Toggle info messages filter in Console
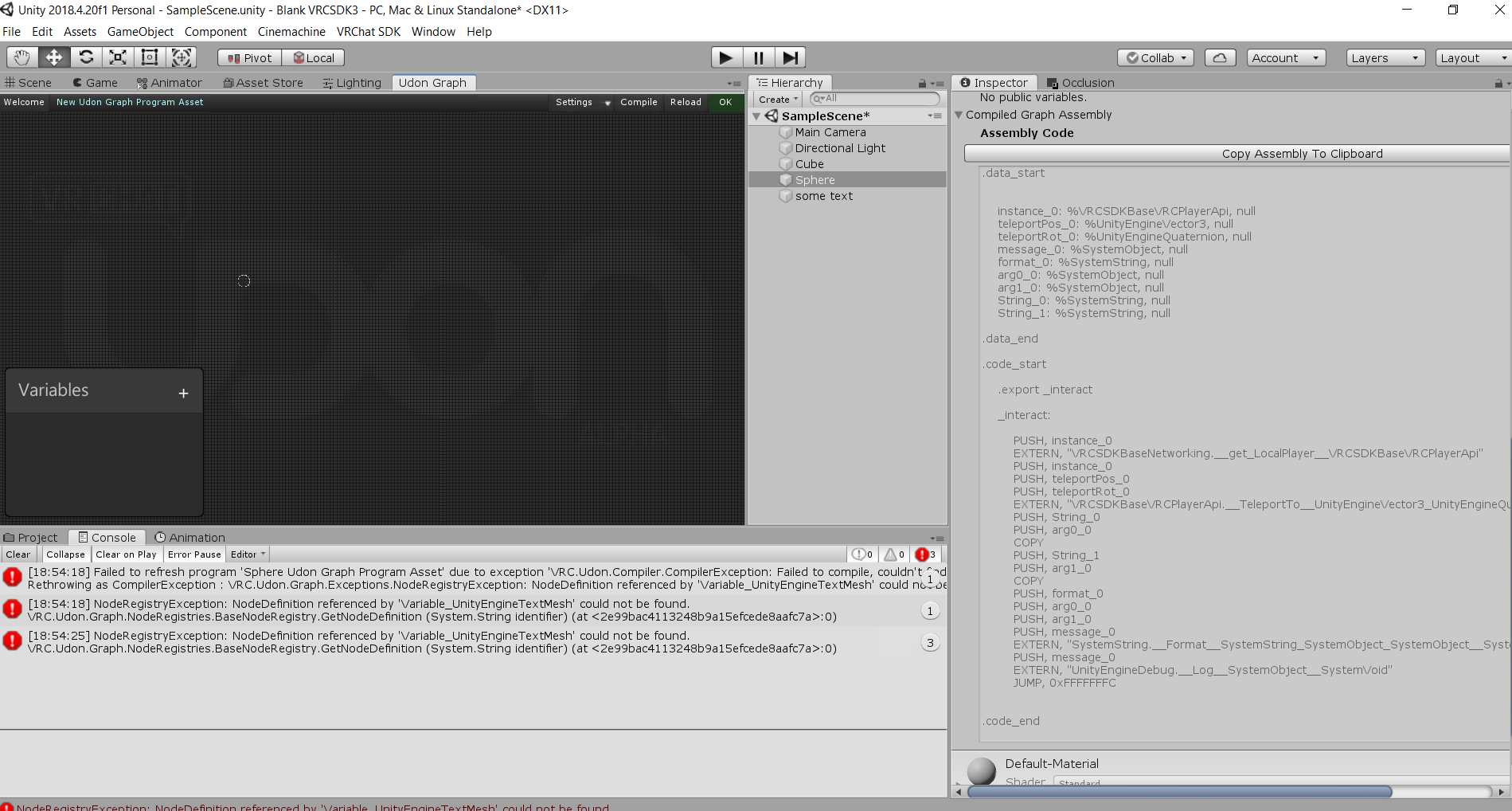 tap(862, 554)
